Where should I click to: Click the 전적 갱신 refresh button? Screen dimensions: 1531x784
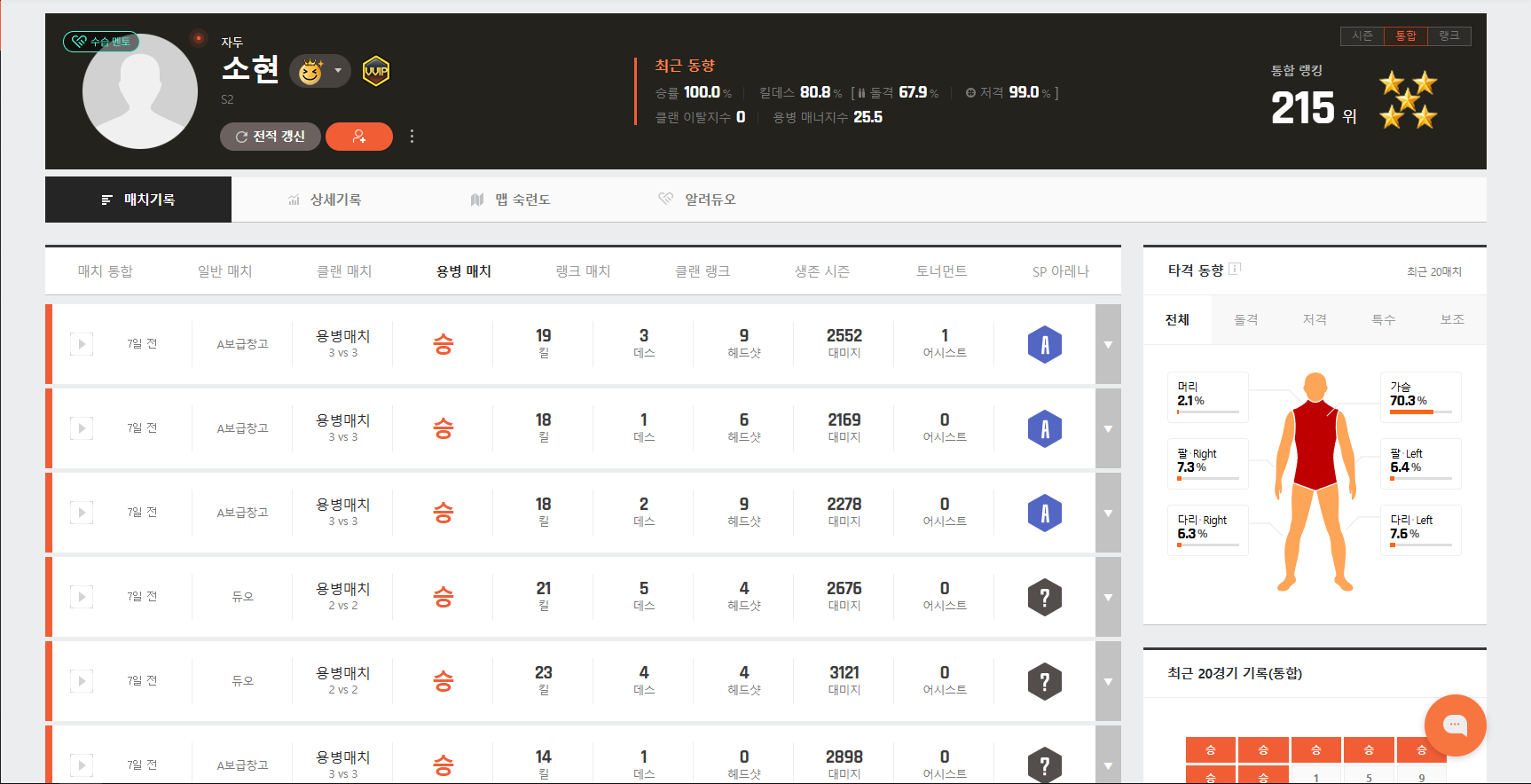270,137
